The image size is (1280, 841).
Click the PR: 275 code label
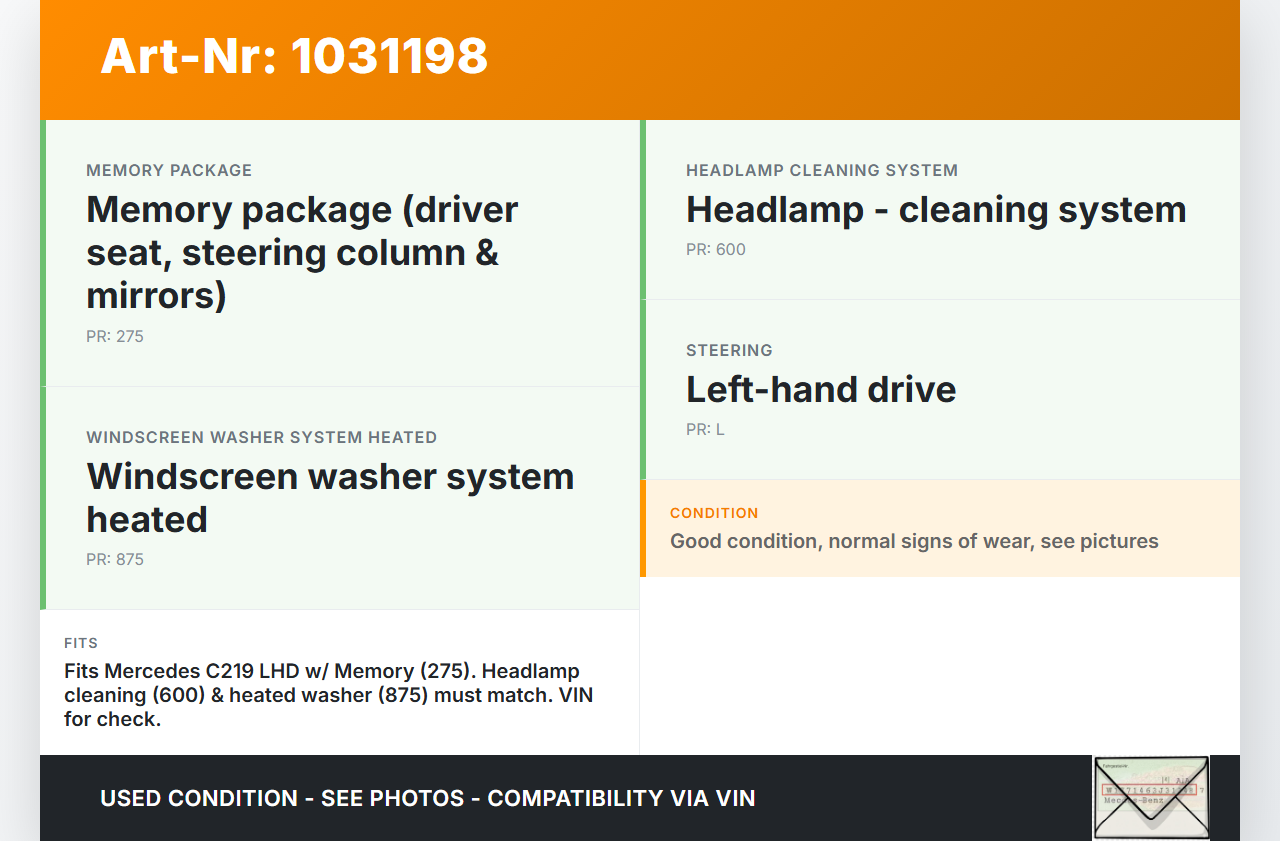(x=115, y=337)
